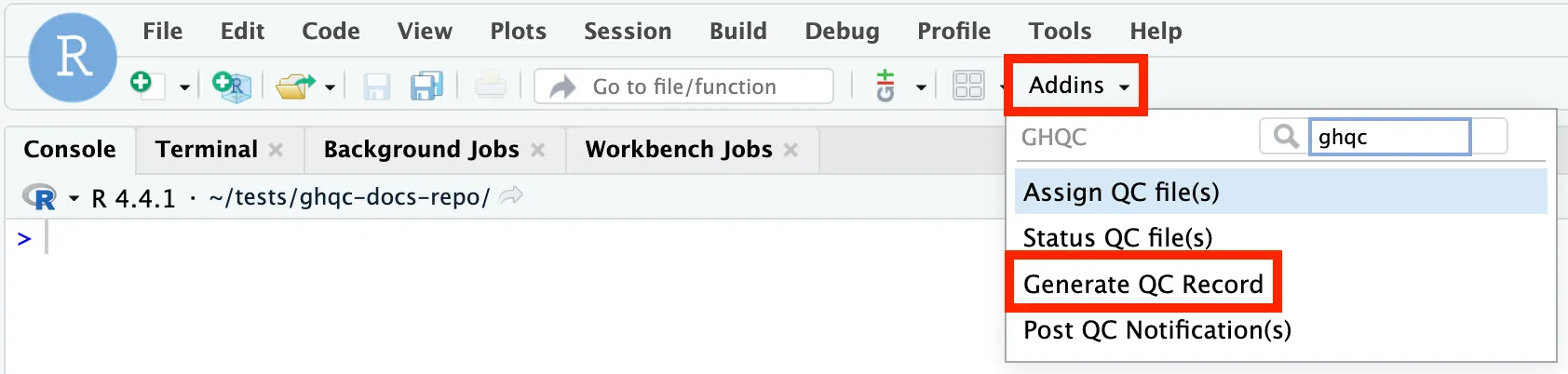1568x374 pixels.
Task: Click the version control Git icon
Action: (885, 87)
